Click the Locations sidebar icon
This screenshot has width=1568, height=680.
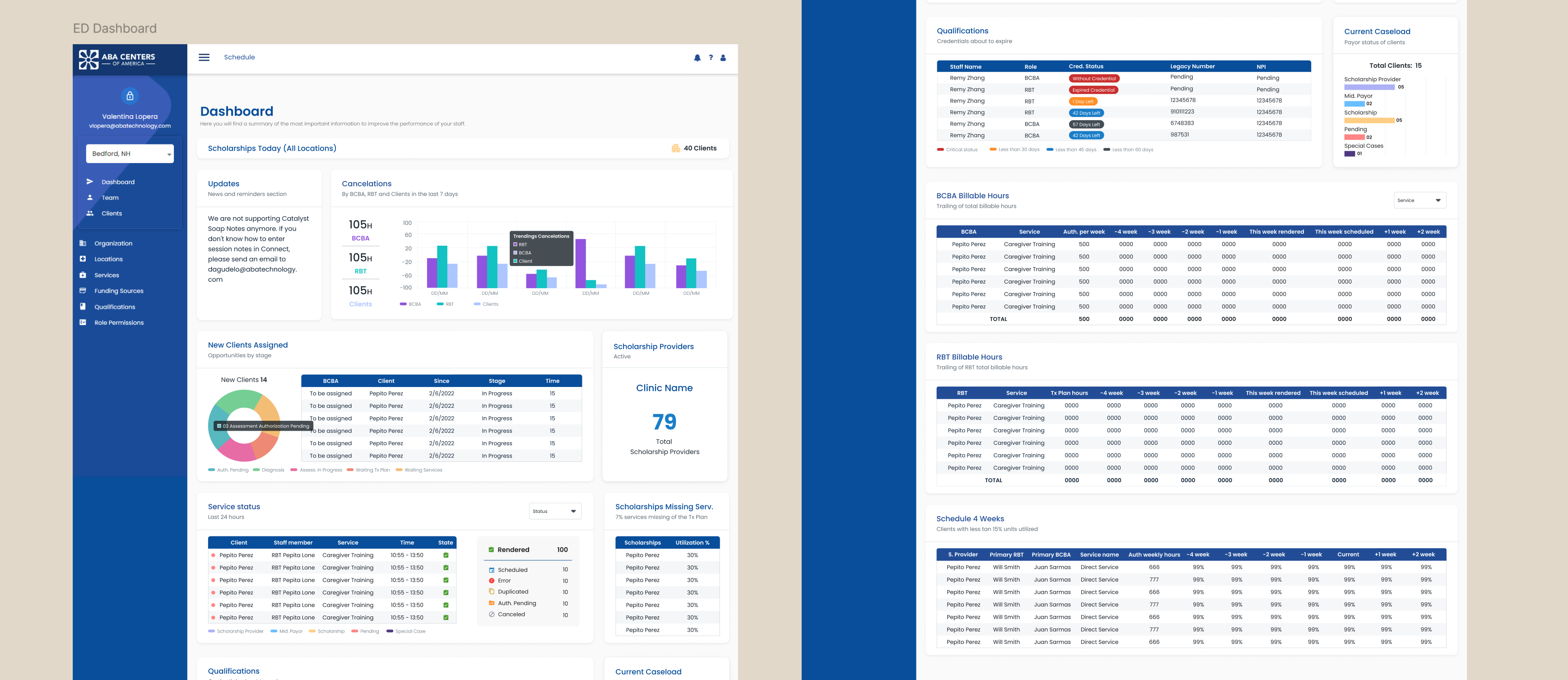83,259
